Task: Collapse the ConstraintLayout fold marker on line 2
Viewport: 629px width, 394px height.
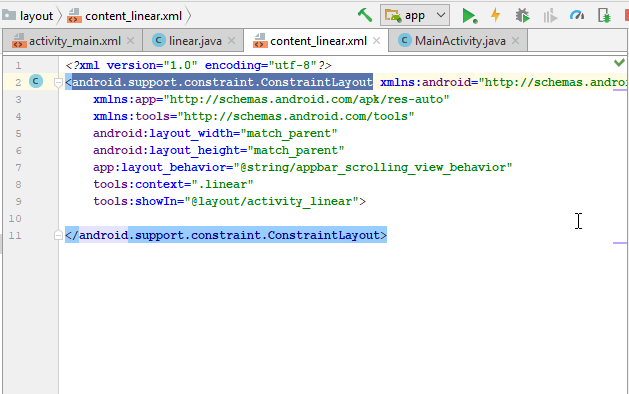Action: pyautogui.click(x=58, y=83)
